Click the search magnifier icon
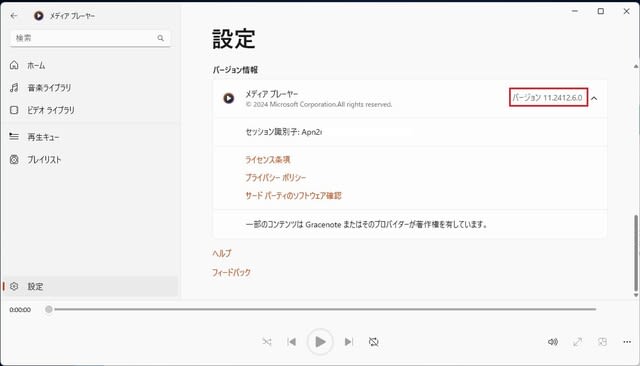 (160, 38)
